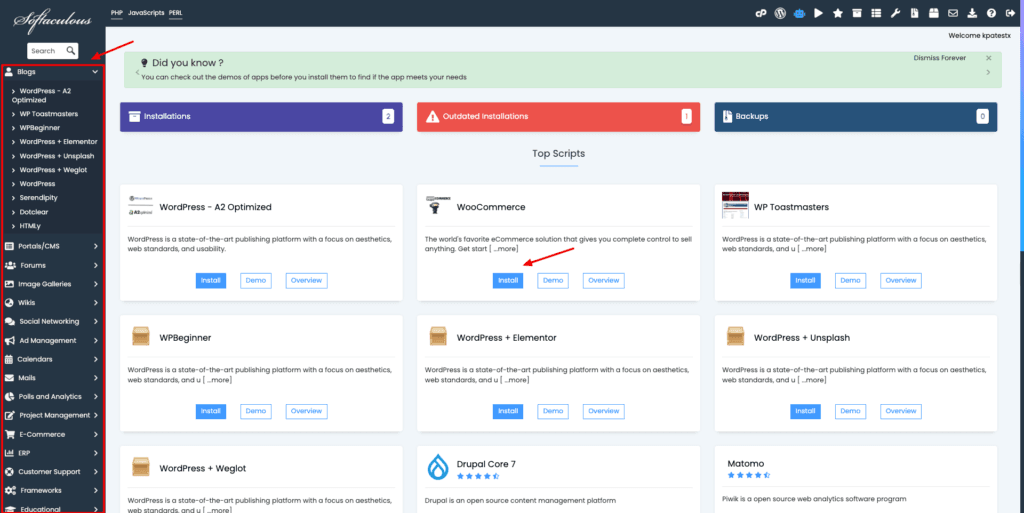Click in the Search input field
Screen dimensions: 1024x513
46,51
